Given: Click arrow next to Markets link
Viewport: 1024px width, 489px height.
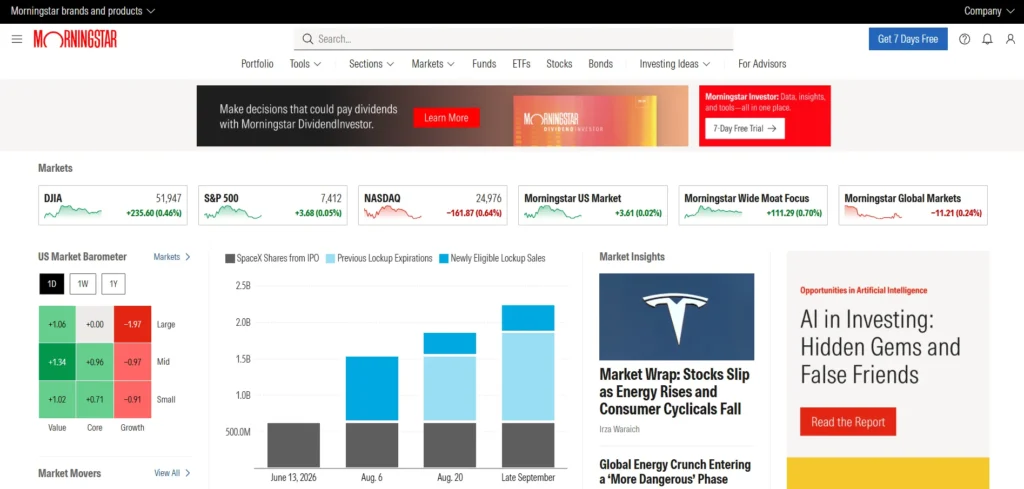Looking at the screenshot, I should pos(188,257).
